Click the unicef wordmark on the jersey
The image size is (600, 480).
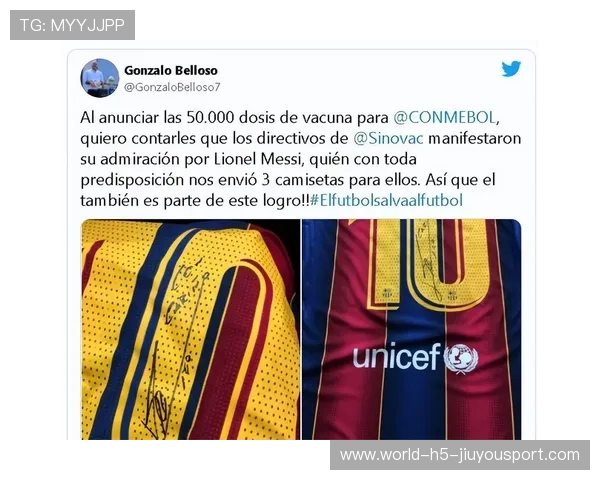click(x=397, y=356)
